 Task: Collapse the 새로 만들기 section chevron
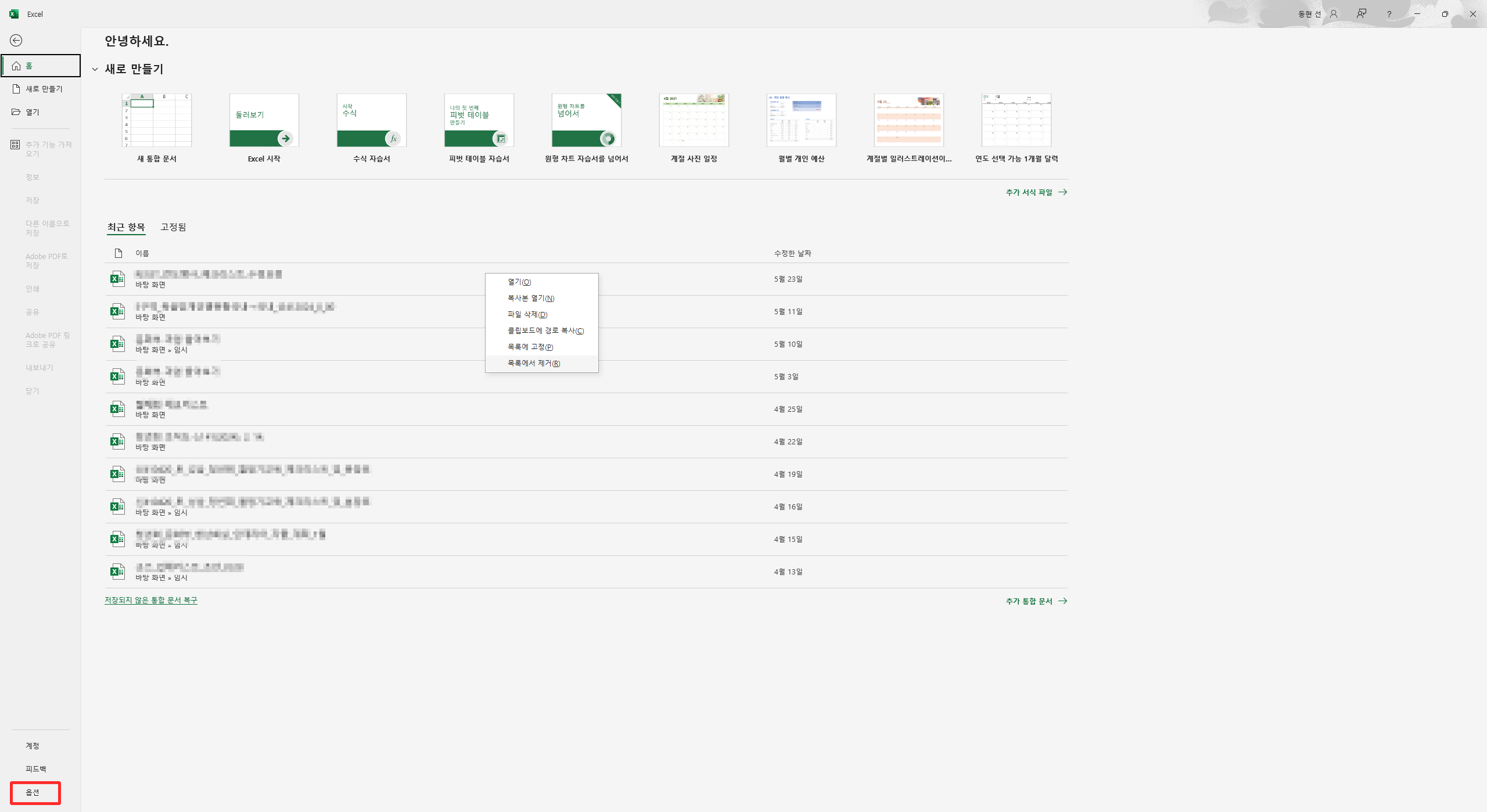95,69
